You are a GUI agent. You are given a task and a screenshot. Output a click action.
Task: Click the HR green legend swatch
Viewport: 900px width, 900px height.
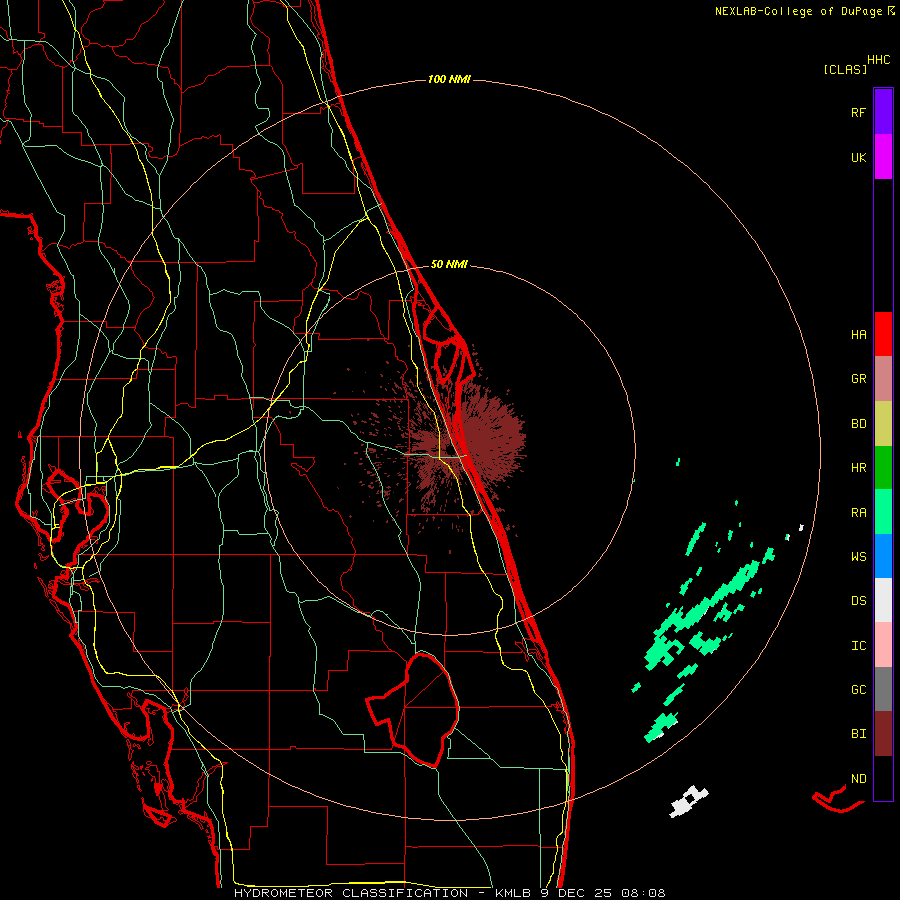883,468
